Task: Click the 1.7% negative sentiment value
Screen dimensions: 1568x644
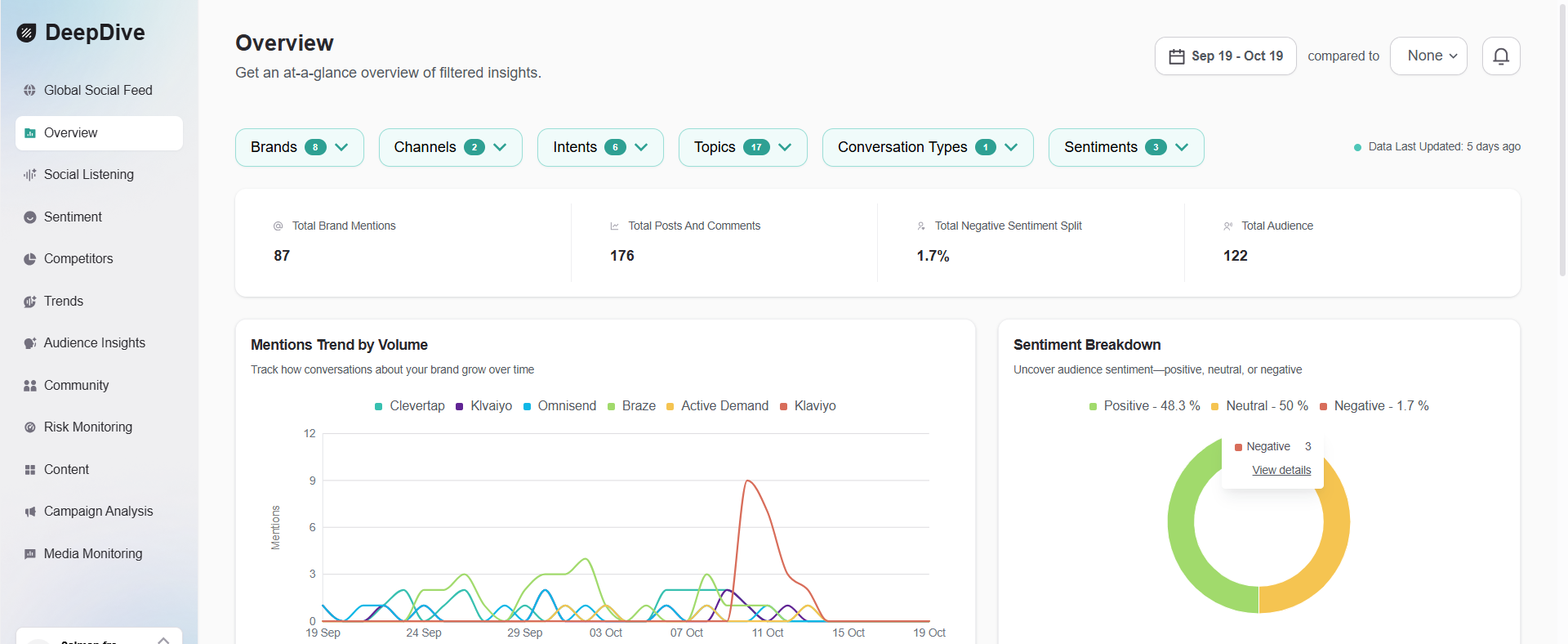Action: point(933,256)
